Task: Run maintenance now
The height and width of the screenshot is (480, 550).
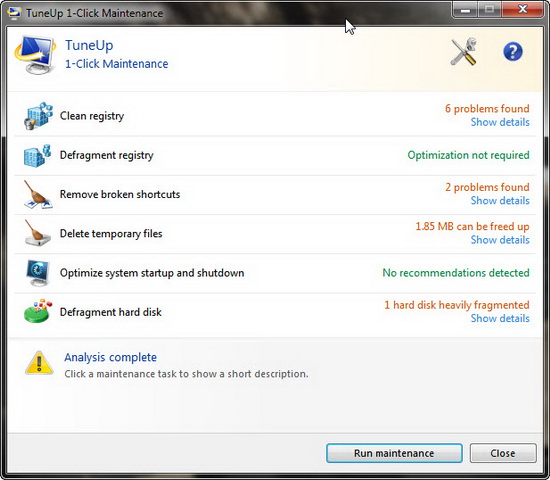Action: pos(394,453)
